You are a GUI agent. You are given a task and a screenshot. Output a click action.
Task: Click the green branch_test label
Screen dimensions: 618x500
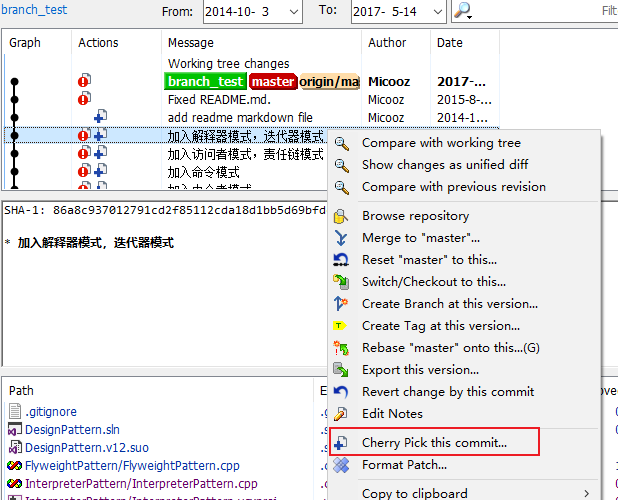[x=205, y=82]
